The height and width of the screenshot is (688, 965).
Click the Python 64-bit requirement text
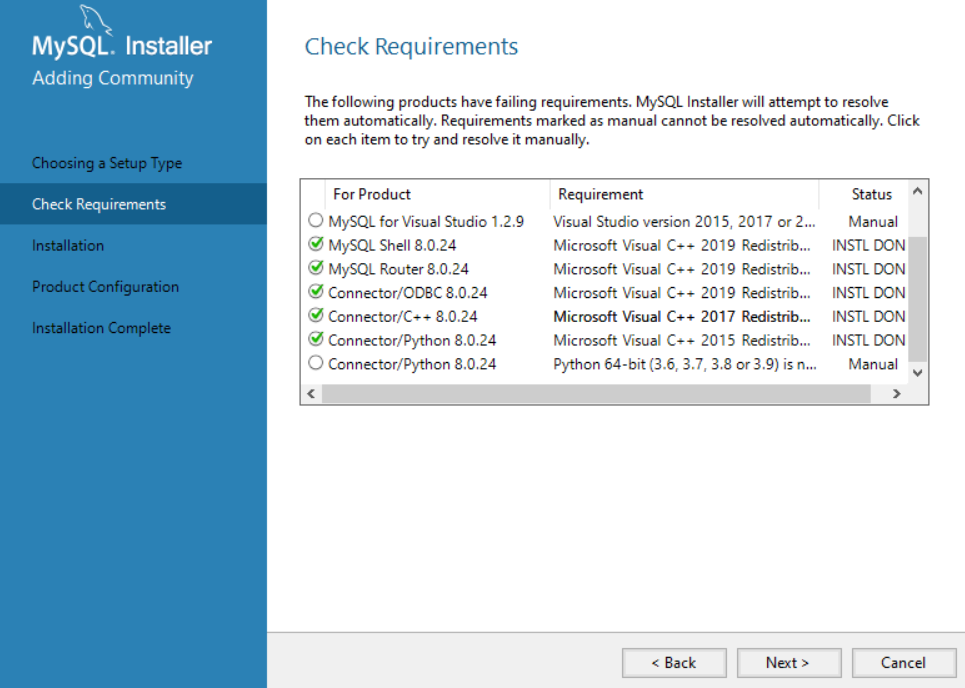point(685,364)
